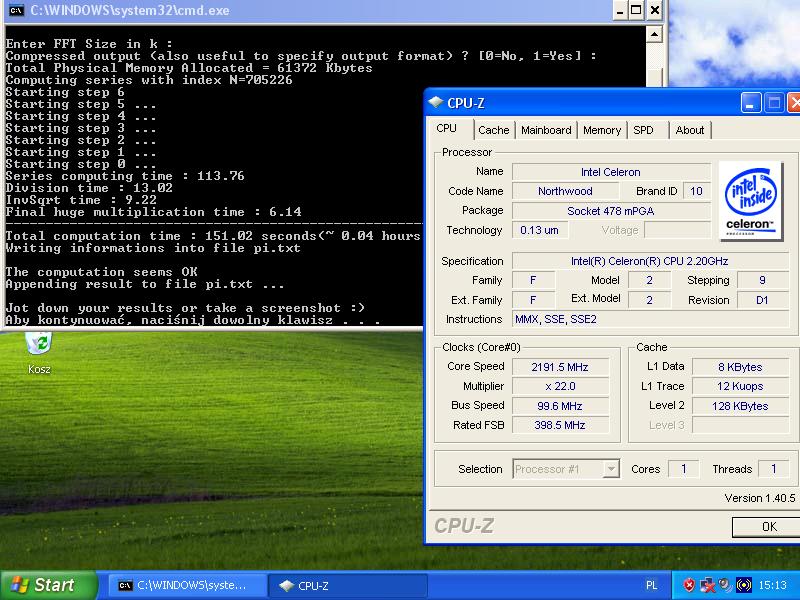Image resolution: width=800 pixels, height=600 pixels.
Task: Click the Intel Inside Celeron logo
Action: [x=751, y=201]
